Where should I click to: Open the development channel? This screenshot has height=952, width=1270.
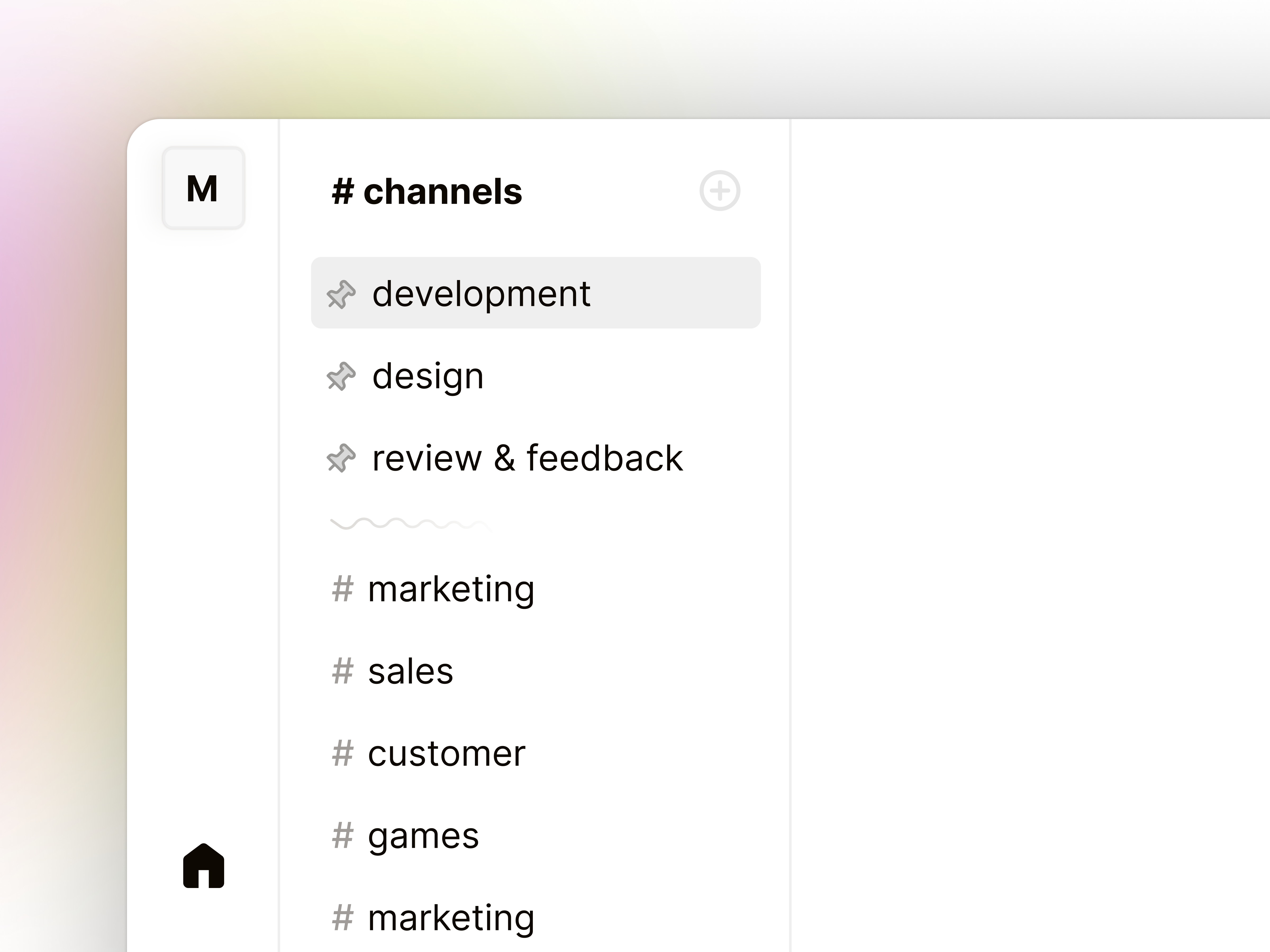point(481,294)
